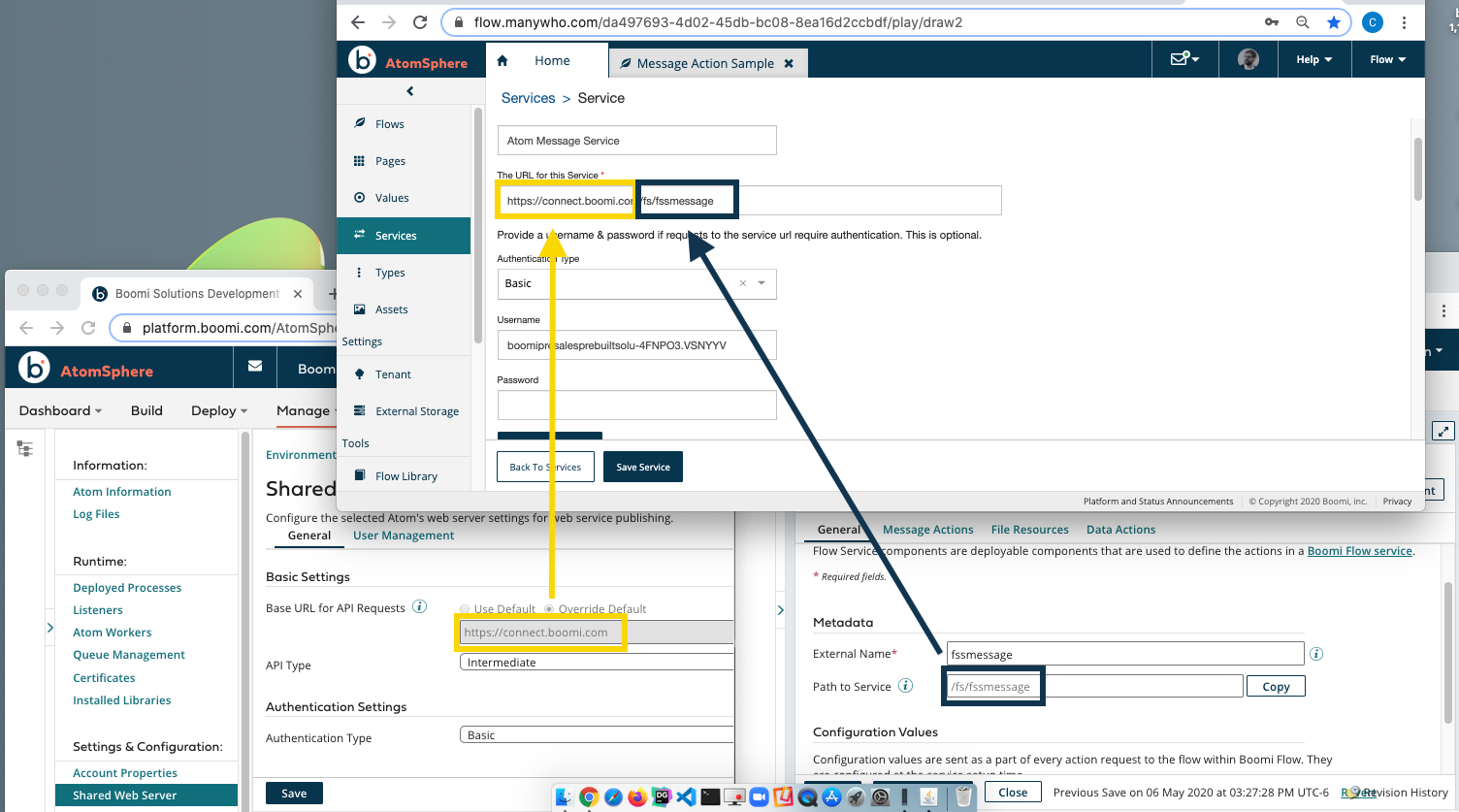This screenshot has width=1459, height=812.
Task: Open zoom control in the address bar
Action: point(1303,22)
